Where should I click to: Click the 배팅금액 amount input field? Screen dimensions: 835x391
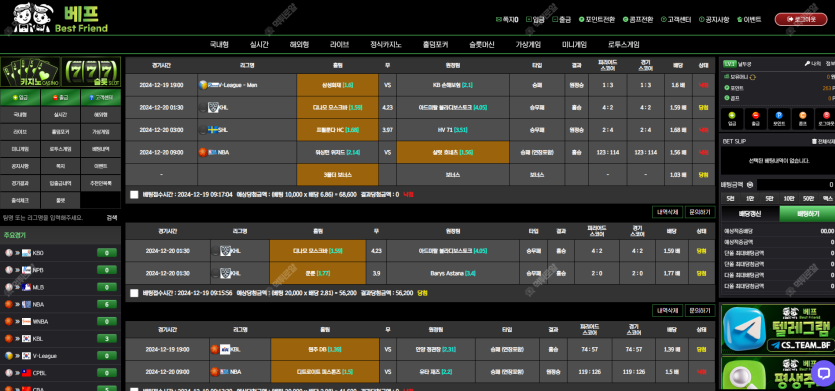(x=796, y=185)
